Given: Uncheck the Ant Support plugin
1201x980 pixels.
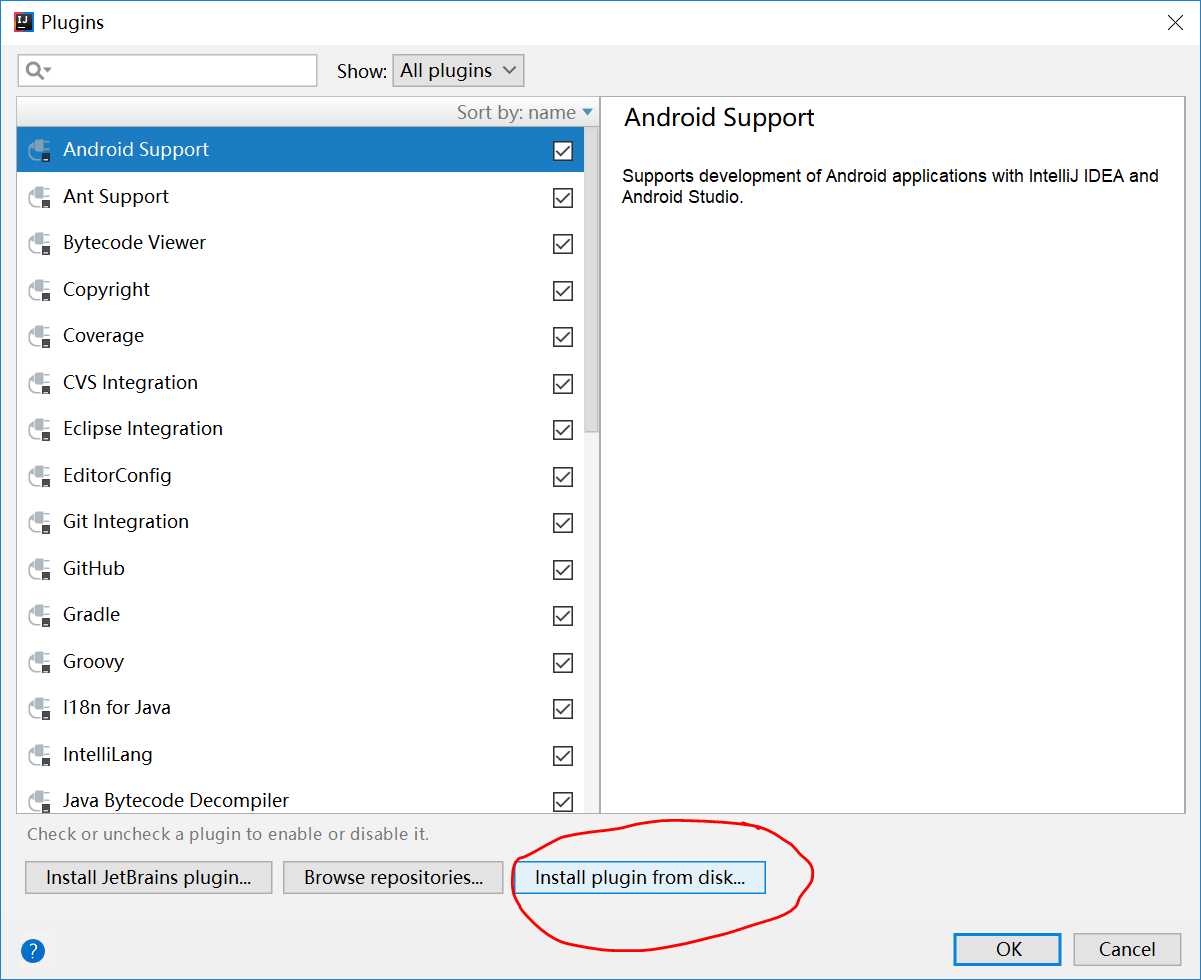Looking at the screenshot, I should (563, 198).
